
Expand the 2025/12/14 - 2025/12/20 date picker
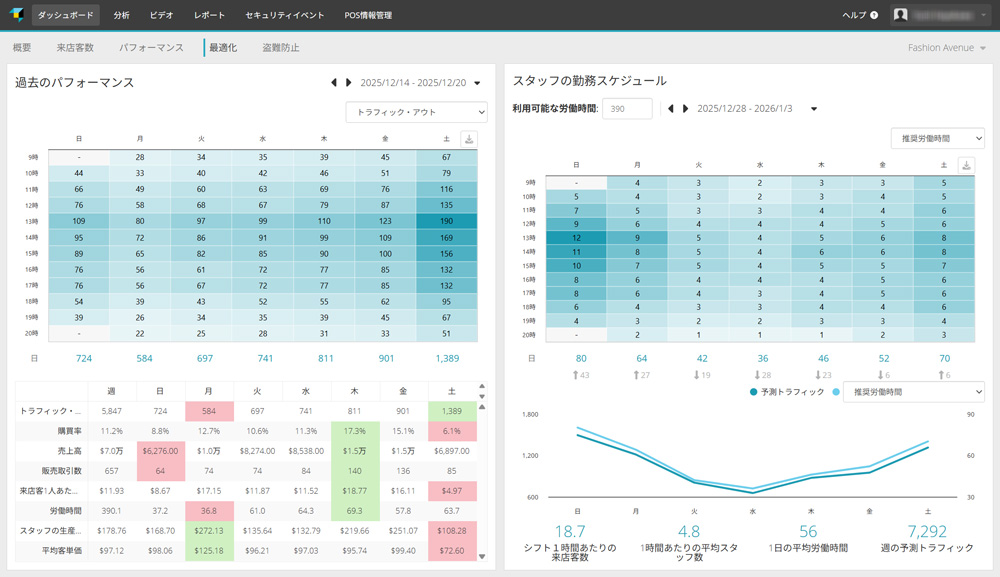(477, 83)
